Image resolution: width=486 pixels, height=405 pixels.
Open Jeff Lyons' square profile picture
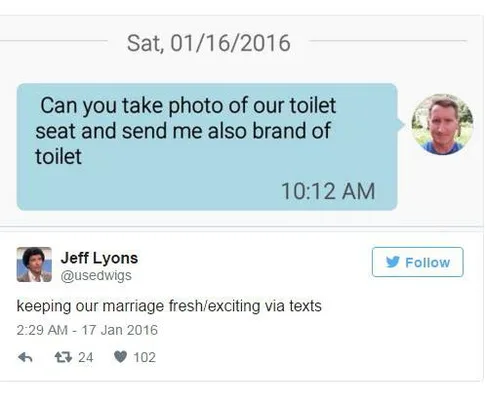click(34, 264)
